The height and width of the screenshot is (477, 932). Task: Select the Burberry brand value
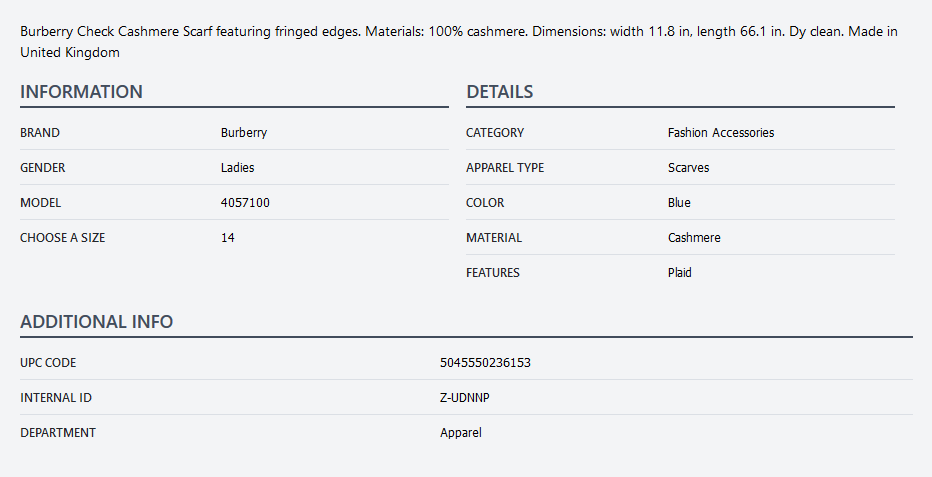pos(244,133)
